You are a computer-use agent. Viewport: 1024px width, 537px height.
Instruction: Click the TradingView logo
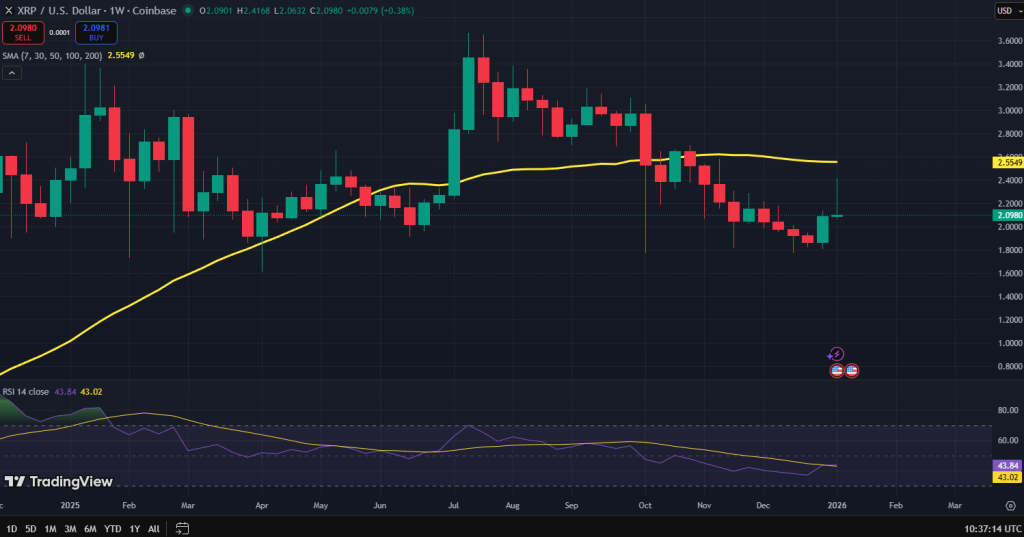point(59,481)
